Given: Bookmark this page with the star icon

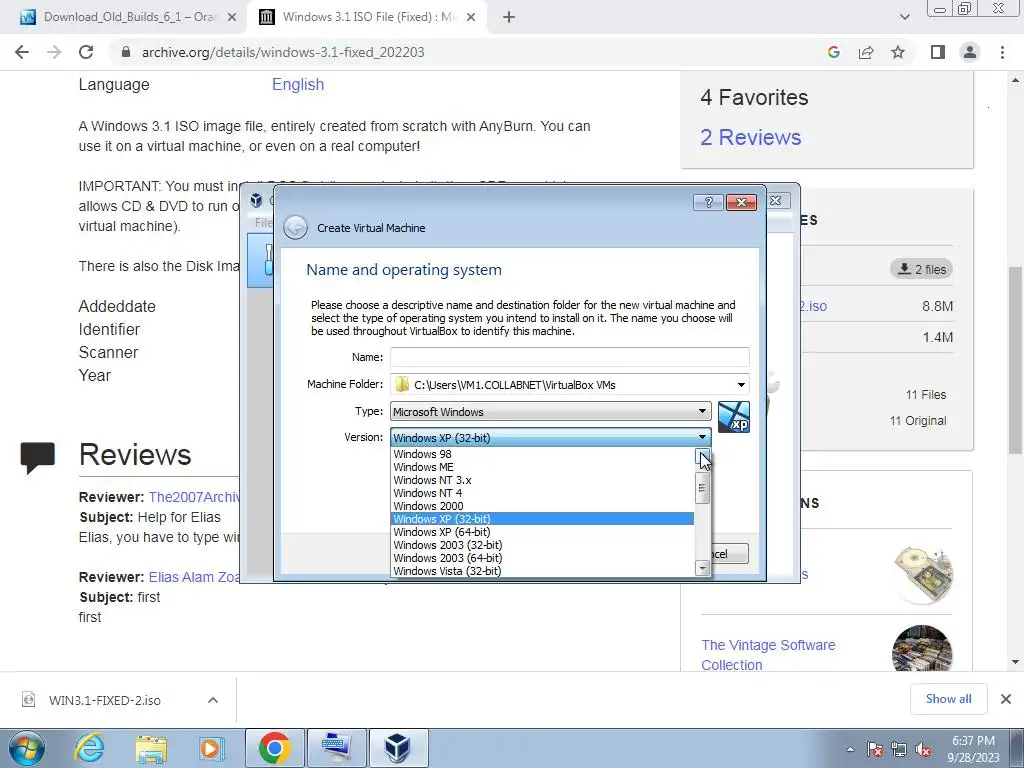Looking at the screenshot, I should (x=898, y=52).
